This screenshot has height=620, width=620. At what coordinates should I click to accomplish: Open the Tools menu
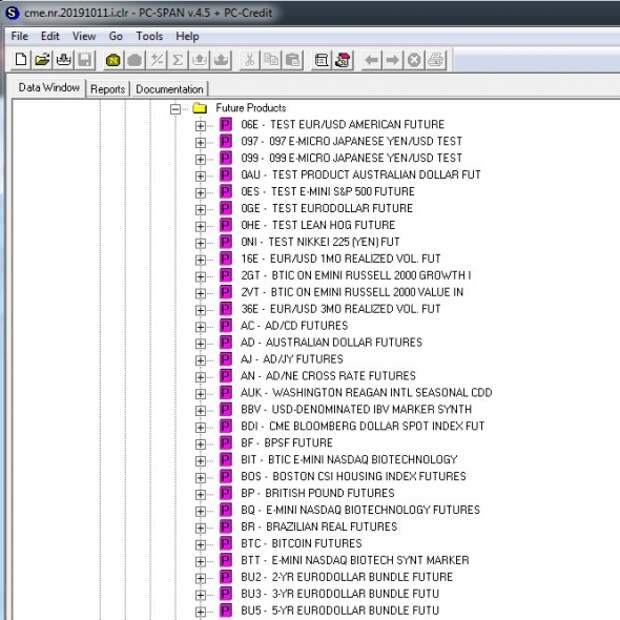pyautogui.click(x=149, y=36)
